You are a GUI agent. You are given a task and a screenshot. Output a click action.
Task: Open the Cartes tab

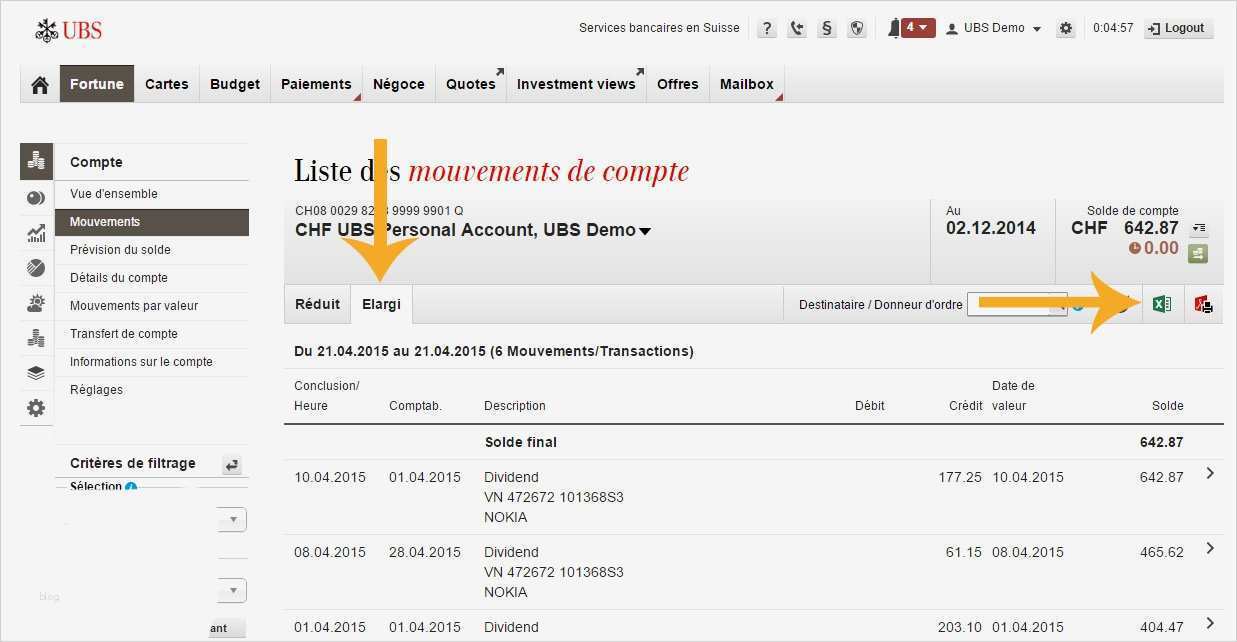(x=167, y=84)
